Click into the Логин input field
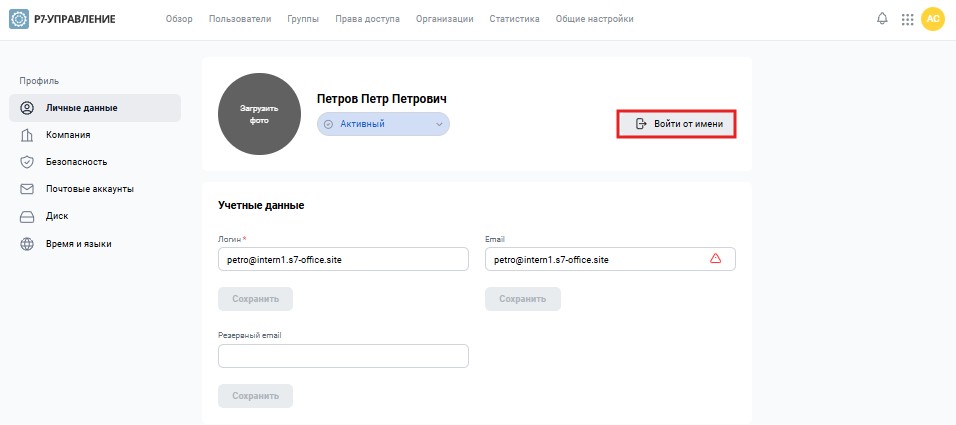956x425 pixels. coord(343,259)
